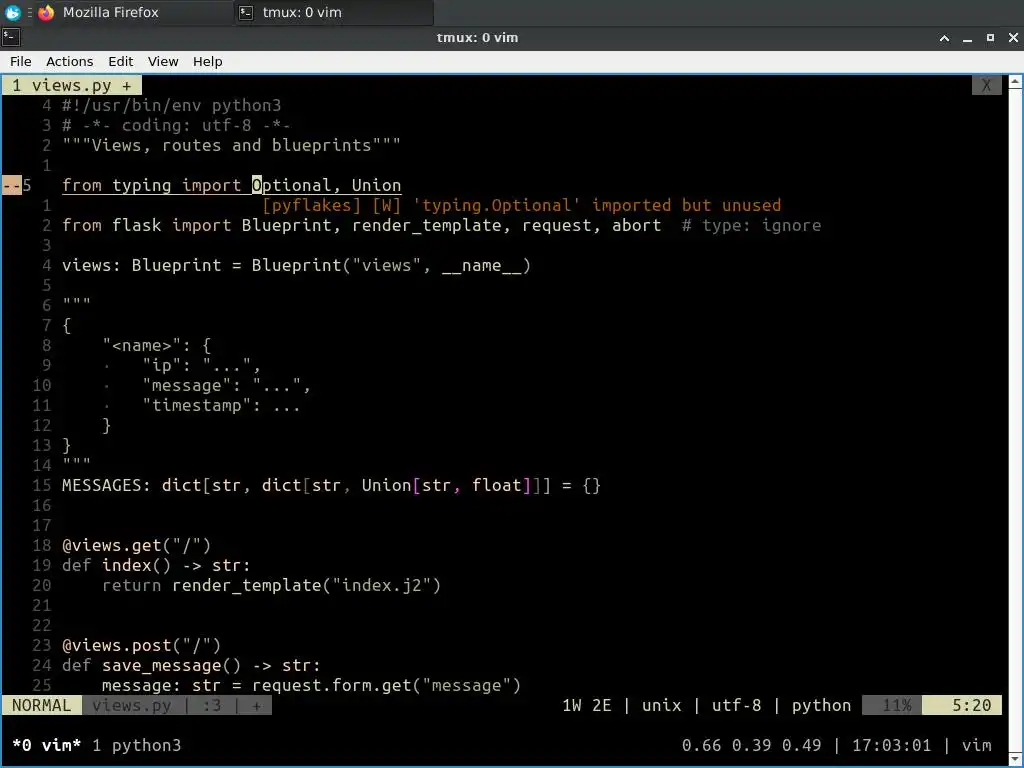1024x768 pixels.
Task: Click the 'def index() -> str:' line
Action: [156, 566]
